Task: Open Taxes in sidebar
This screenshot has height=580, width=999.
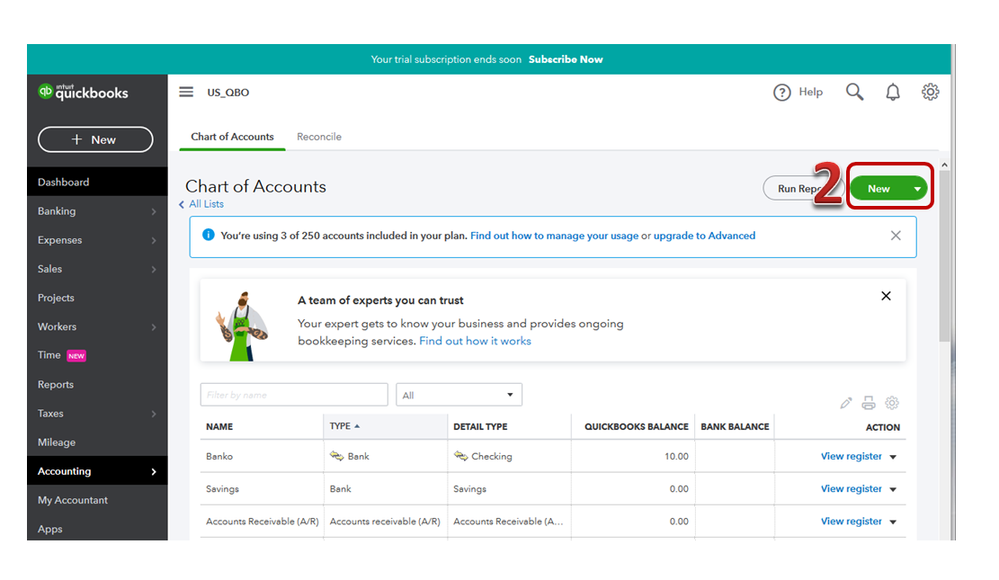Action: [x=50, y=413]
